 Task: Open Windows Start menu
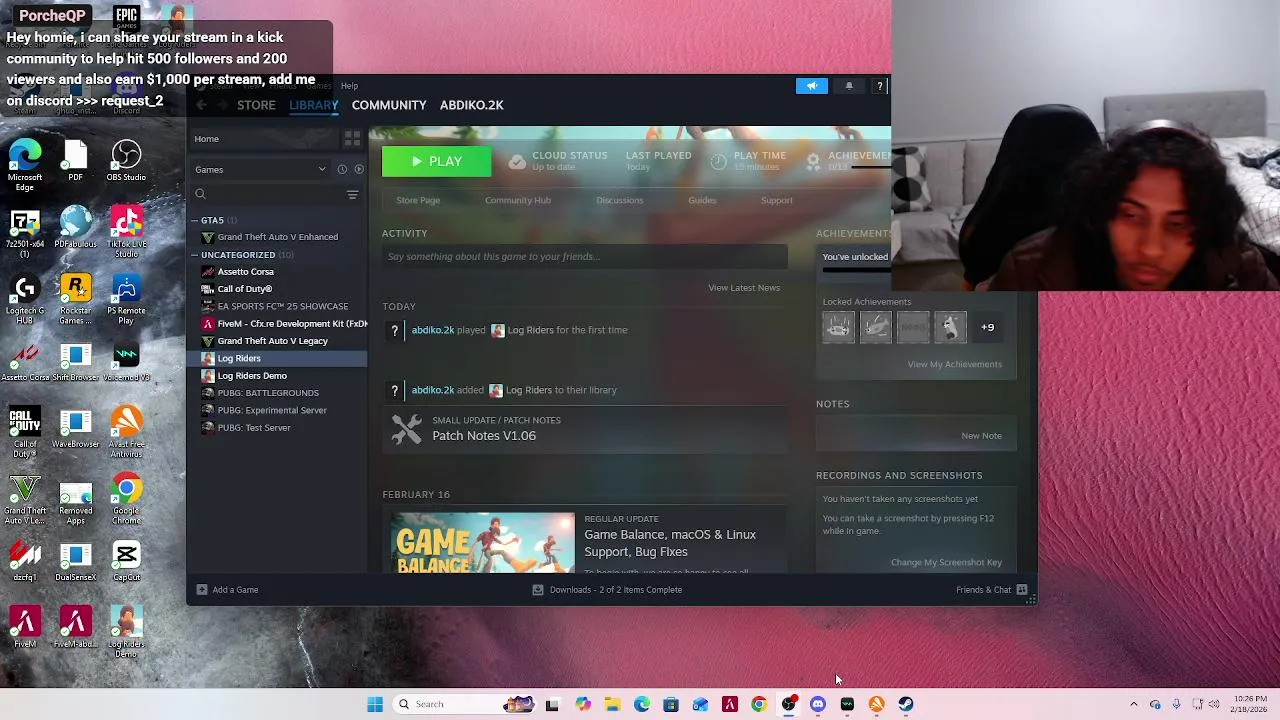point(375,704)
